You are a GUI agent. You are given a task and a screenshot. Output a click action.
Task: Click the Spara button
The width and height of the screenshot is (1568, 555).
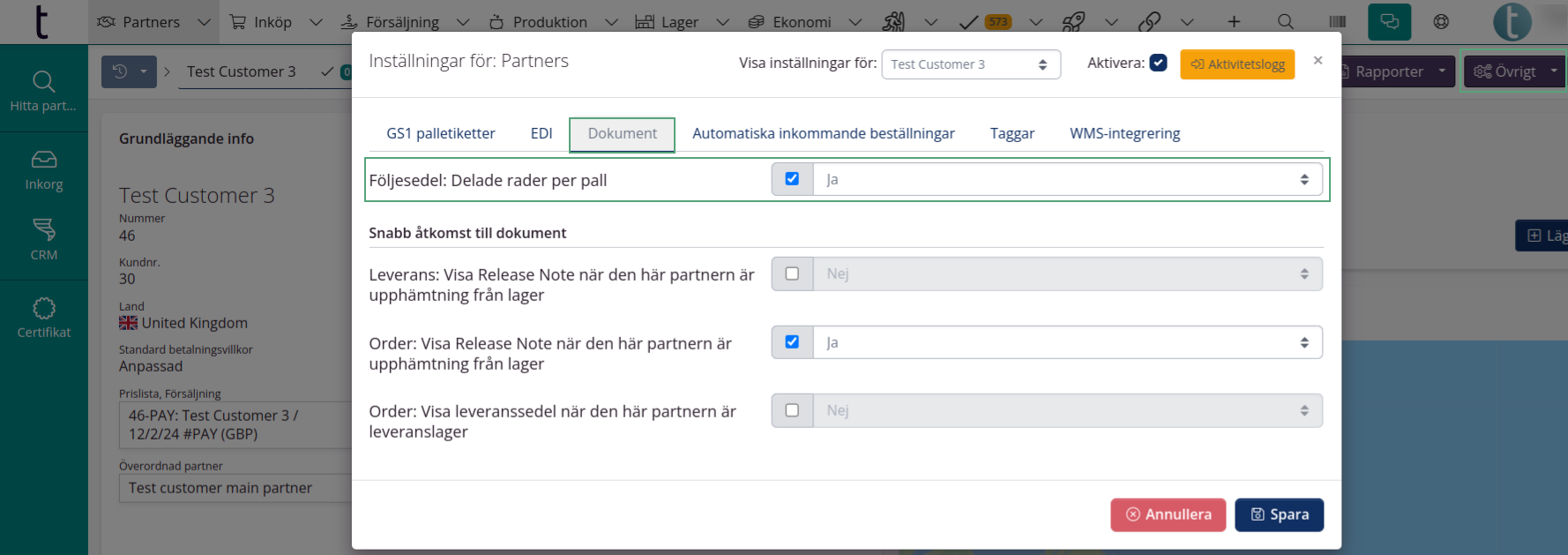tap(1279, 514)
